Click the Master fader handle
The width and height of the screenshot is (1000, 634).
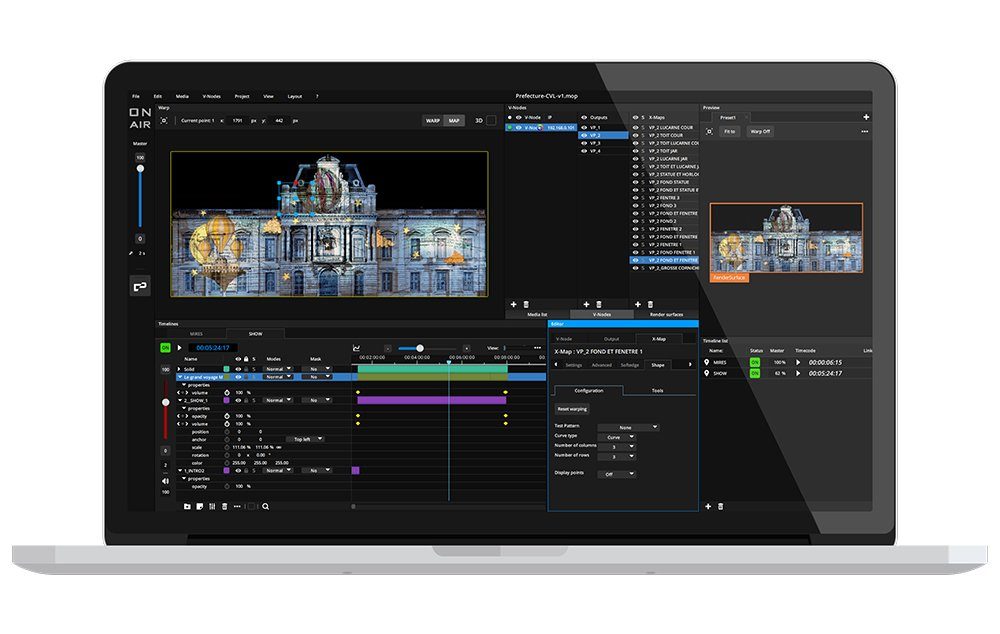(x=140, y=168)
